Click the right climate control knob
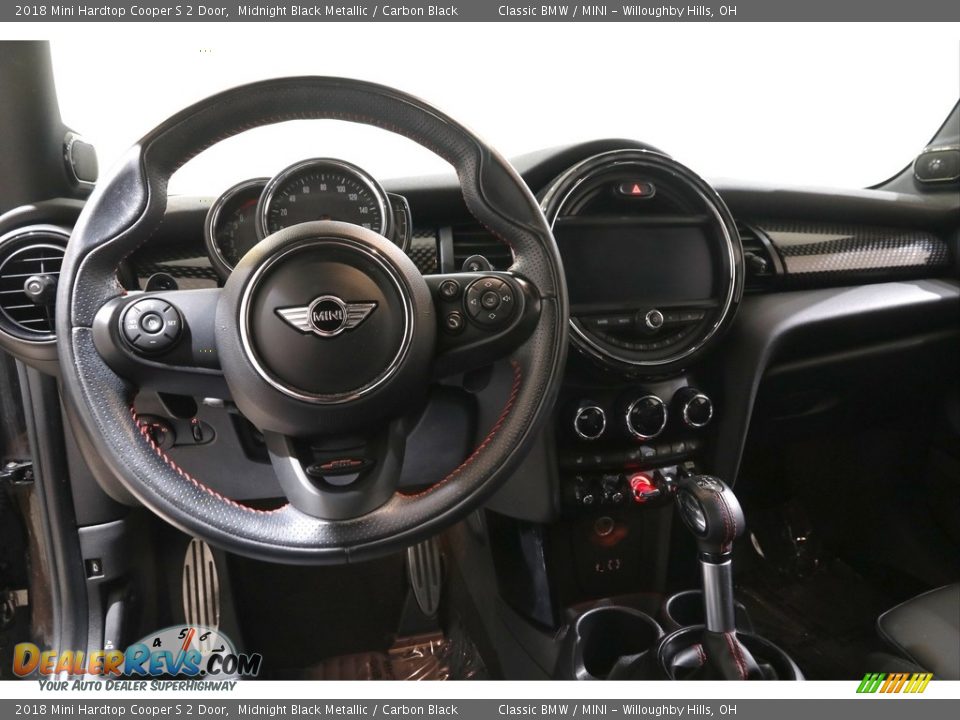The image size is (960, 720). (697, 409)
